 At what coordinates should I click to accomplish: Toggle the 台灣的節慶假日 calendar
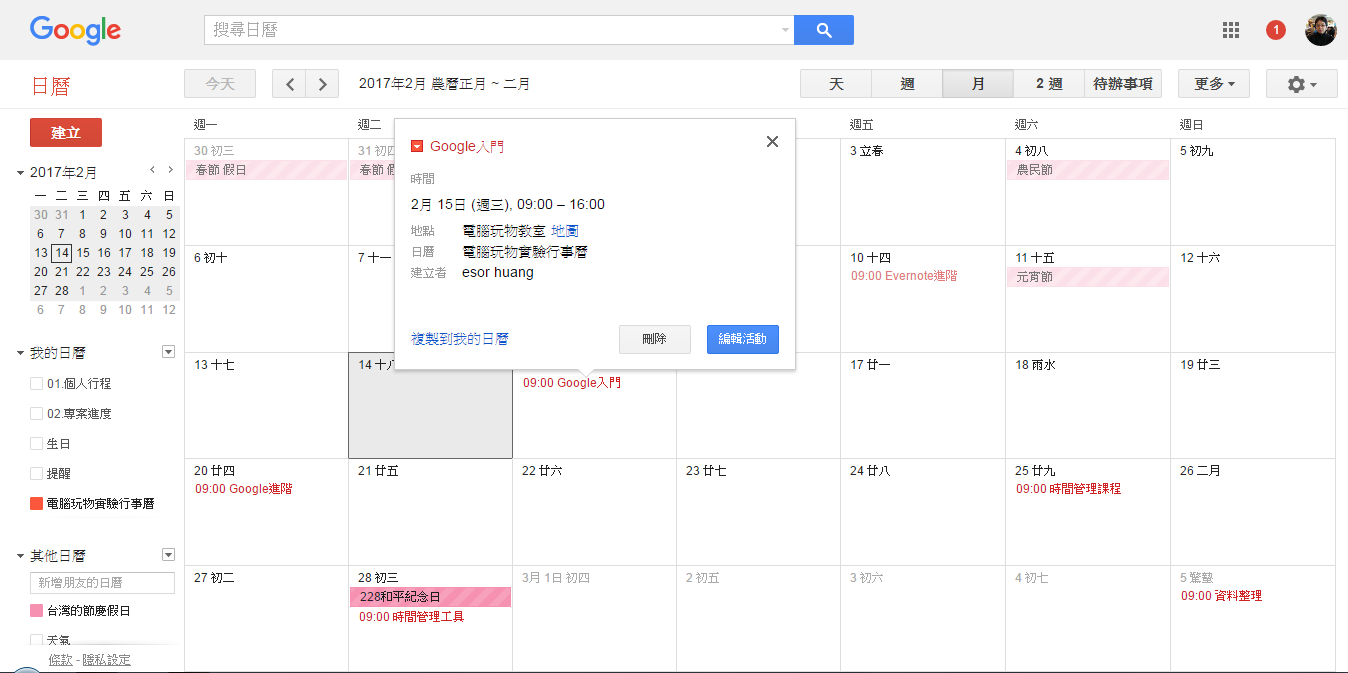click(37, 611)
